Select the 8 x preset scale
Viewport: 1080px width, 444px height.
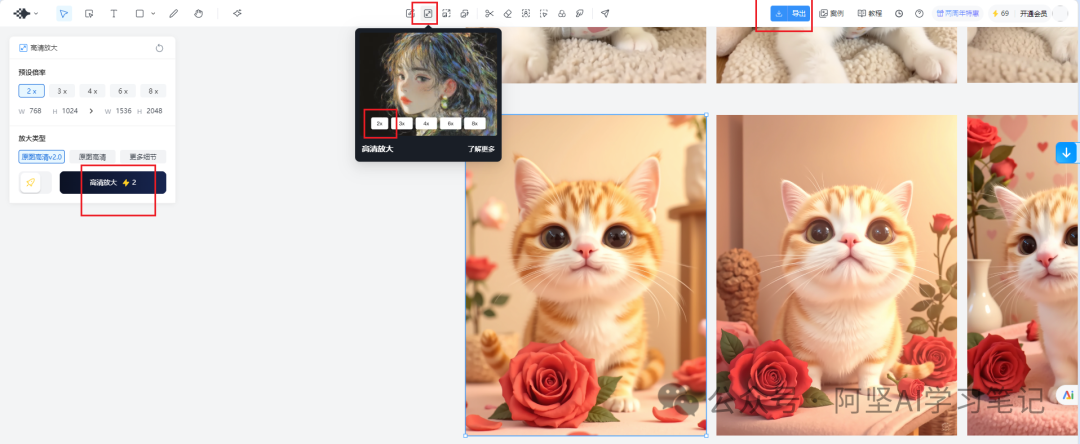click(x=153, y=91)
